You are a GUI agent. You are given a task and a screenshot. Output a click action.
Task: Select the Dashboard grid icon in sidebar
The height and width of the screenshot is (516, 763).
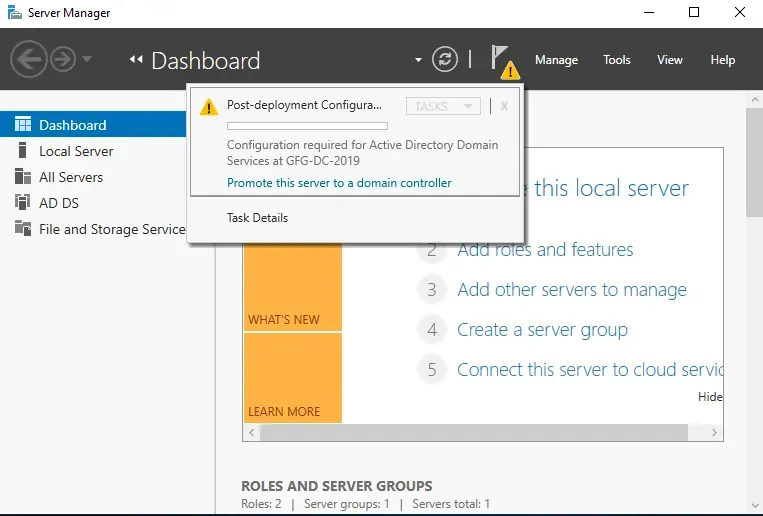(x=23, y=125)
